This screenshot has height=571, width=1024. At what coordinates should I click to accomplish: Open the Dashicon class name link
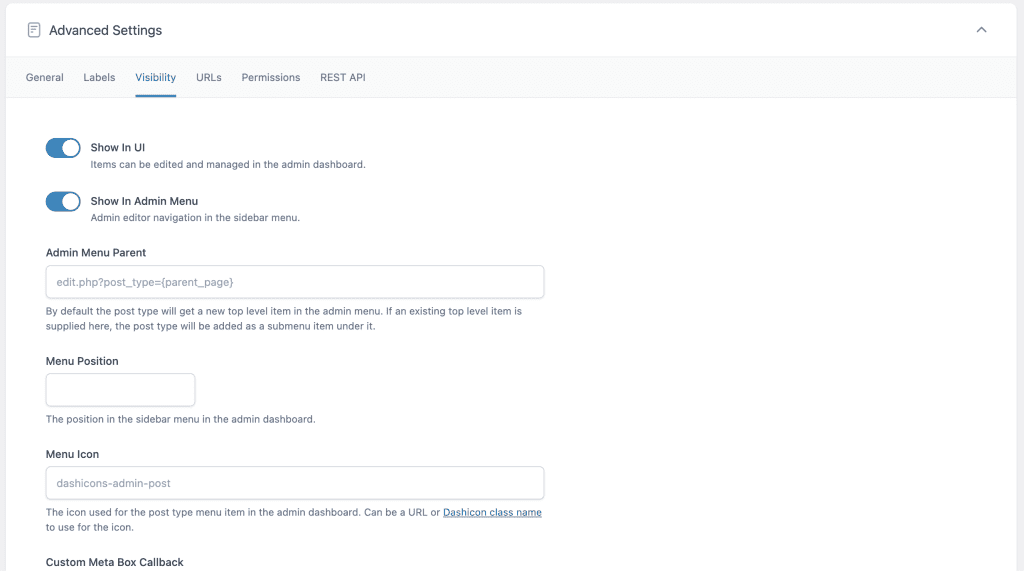[x=492, y=512]
